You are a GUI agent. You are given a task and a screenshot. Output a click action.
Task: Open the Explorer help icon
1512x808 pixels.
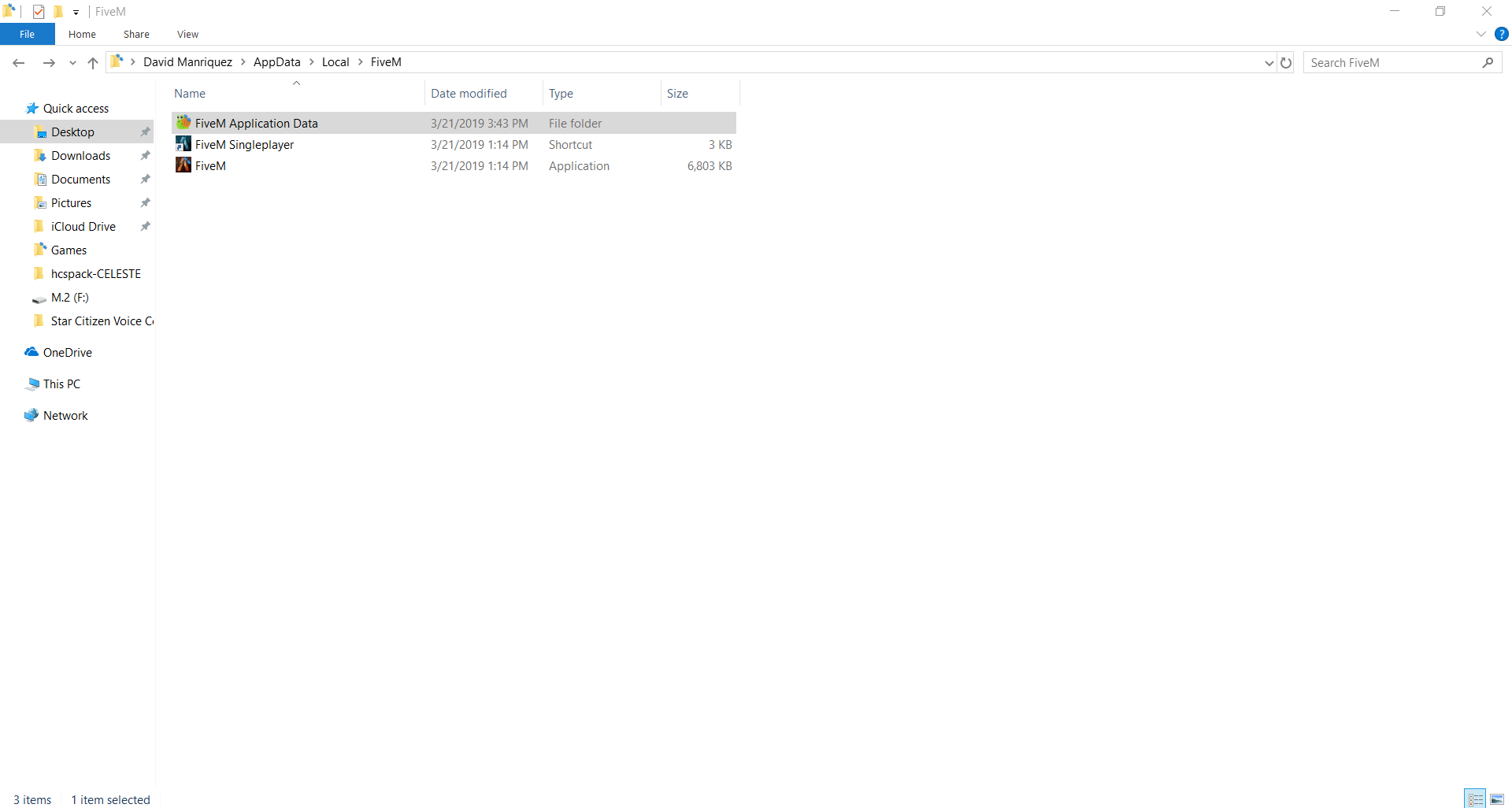1502,34
